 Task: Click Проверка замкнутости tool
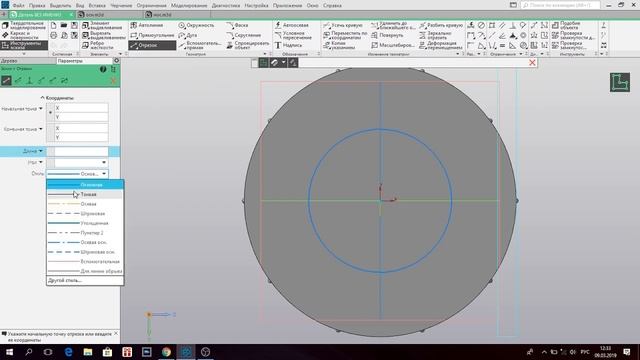pos(573,36)
